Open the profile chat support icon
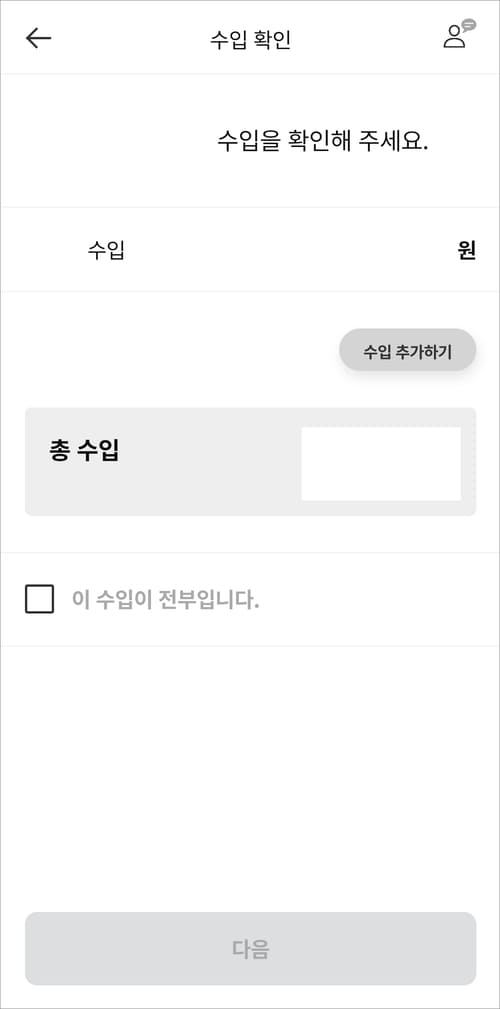 [459, 34]
